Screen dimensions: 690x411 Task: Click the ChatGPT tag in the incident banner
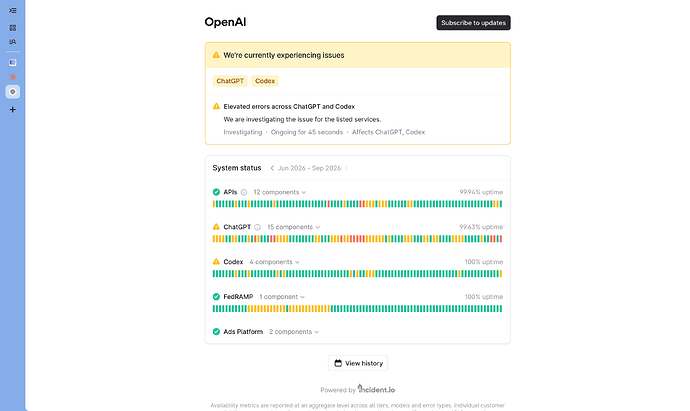tap(230, 81)
